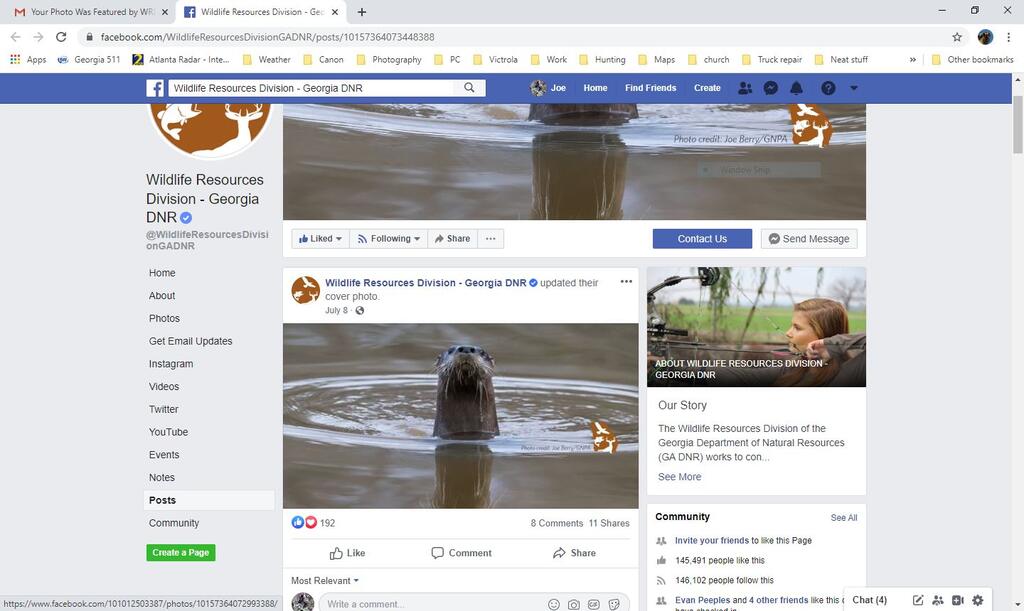Open the Apps bookmark shortcut
Image resolution: width=1024 pixels, height=611 pixels.
click(28, 59)
